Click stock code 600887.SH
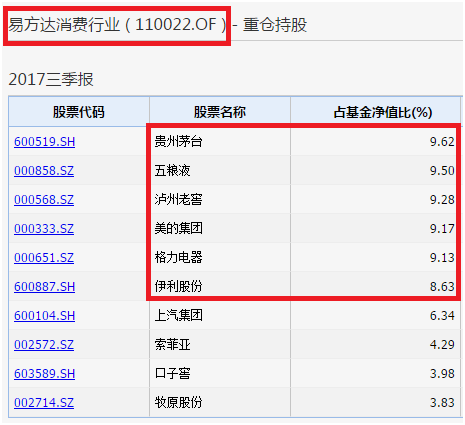This screenshot has width=465, height=425. click(x=44, y=287)
